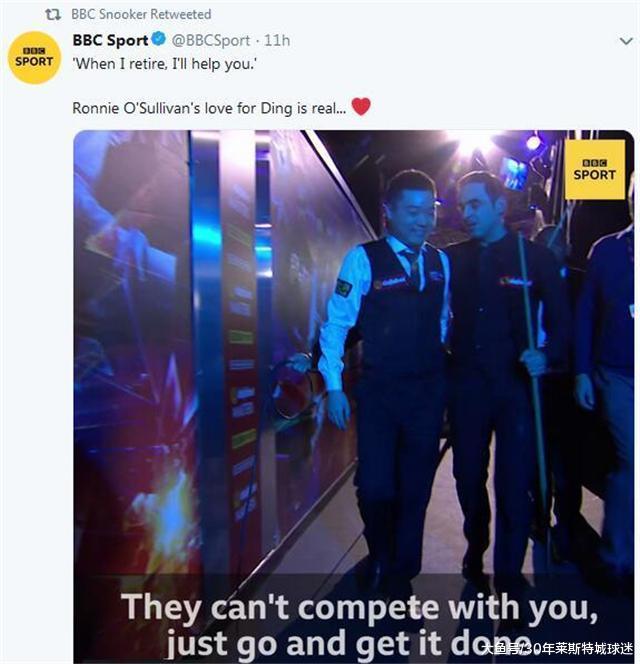The height and width of the screenshot is (664, 640).
Task: Click the video subtitle caption text
Action: (x=360, y=625)
